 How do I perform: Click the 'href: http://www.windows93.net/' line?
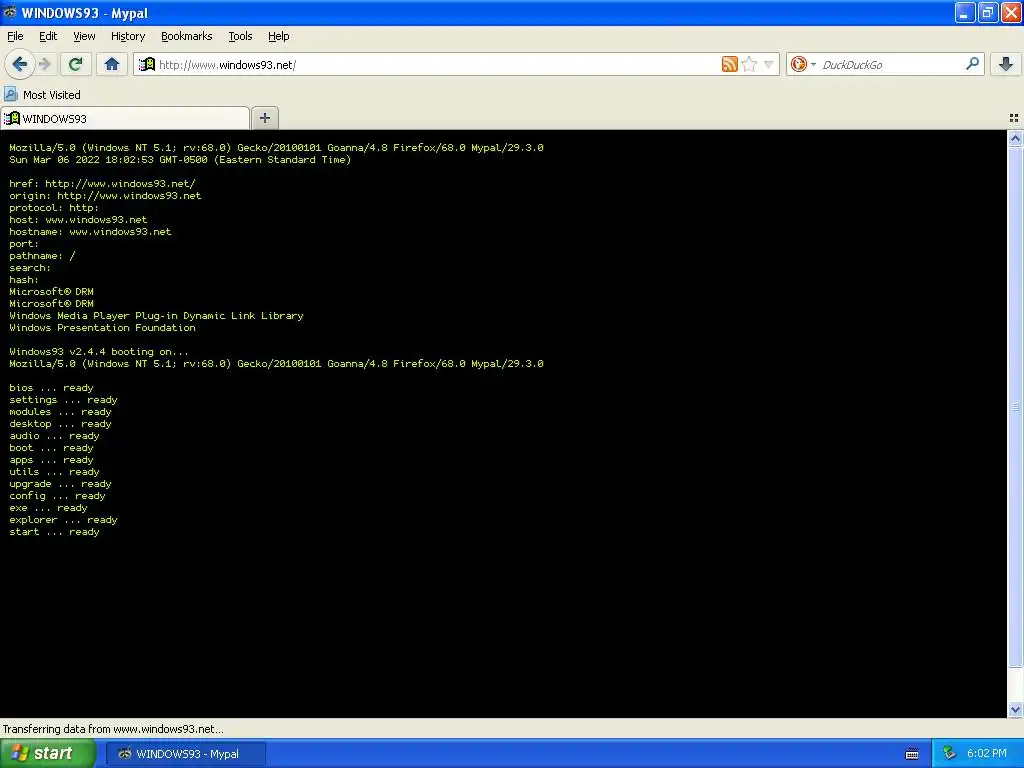[102, 184]
